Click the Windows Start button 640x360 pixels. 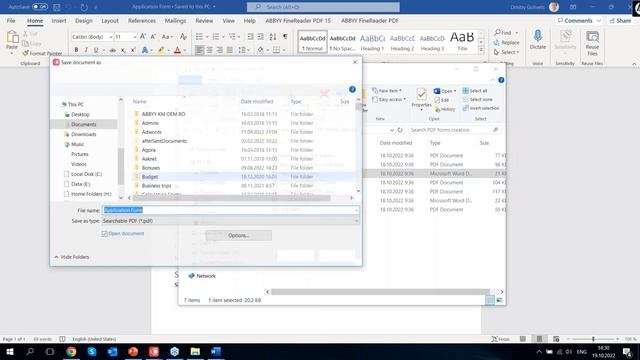tap(9, 351)
